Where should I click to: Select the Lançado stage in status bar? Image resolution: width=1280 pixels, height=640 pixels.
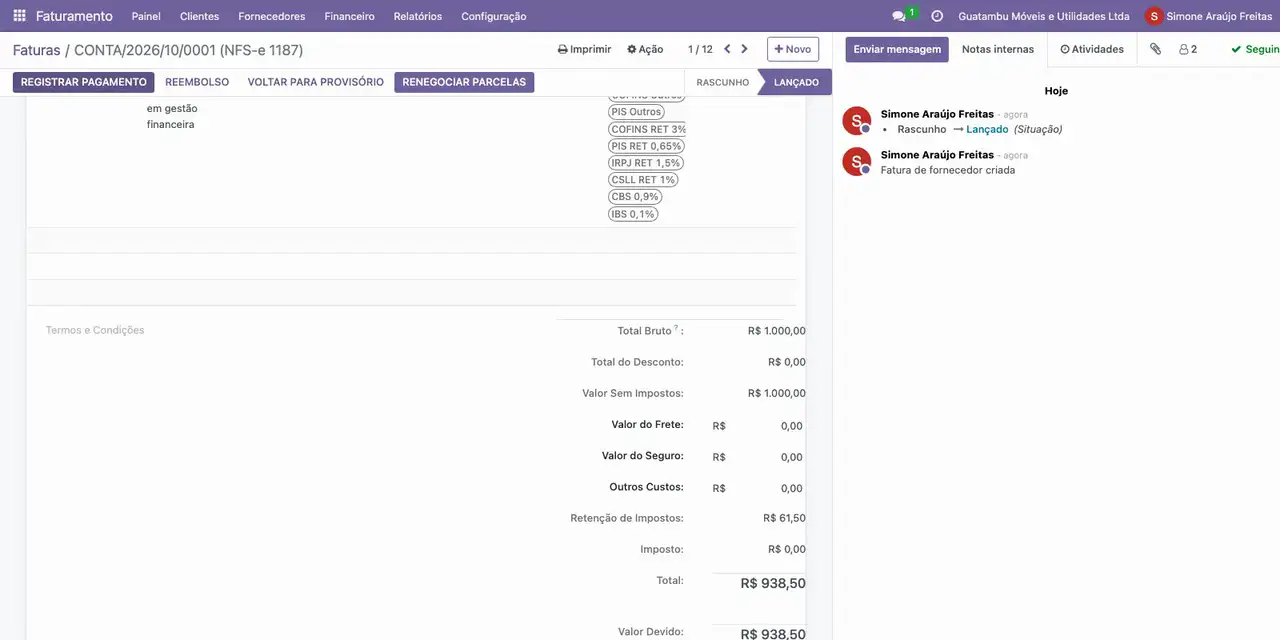pyautogui.click(x=796, y=82)
